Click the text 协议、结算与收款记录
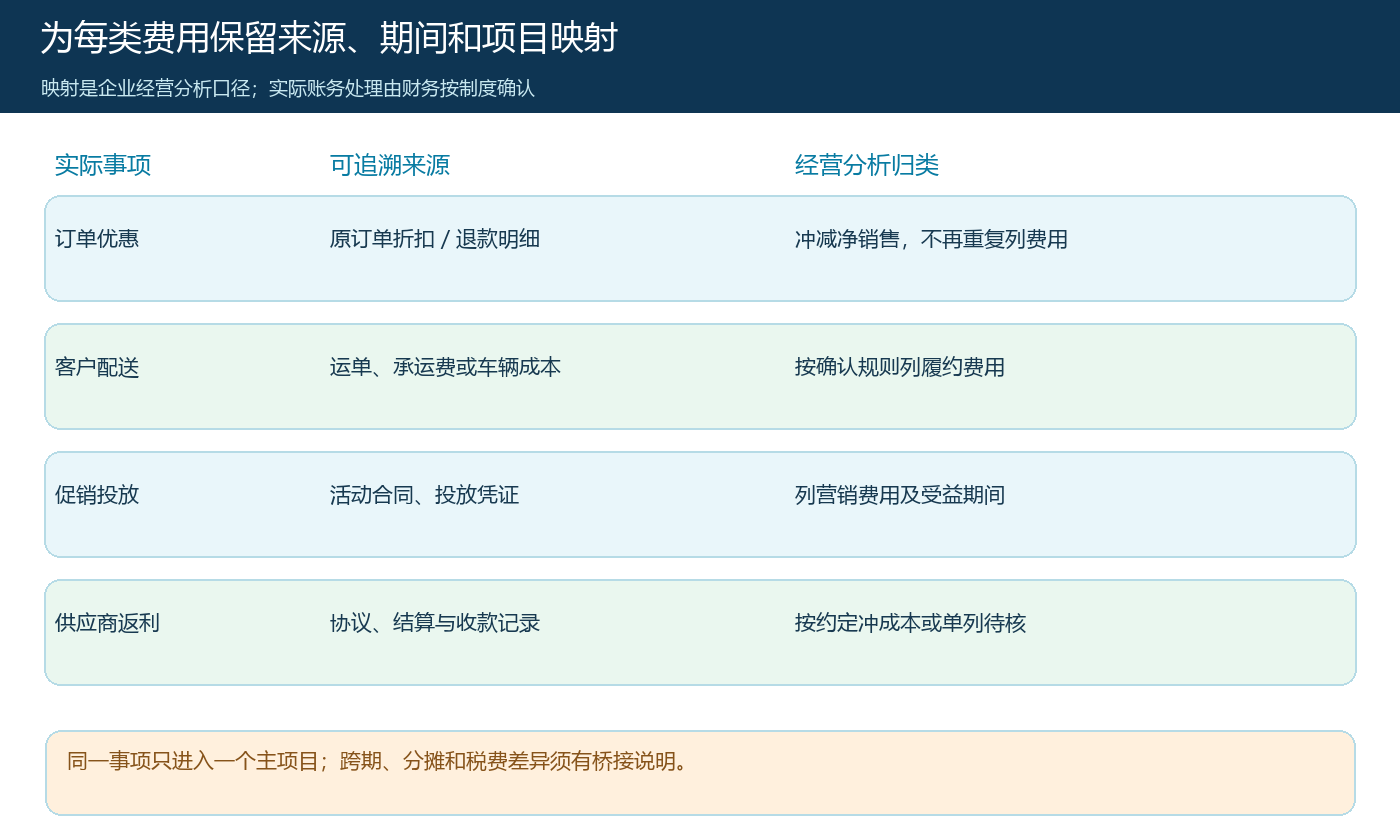The image size is (1400, 840). 435,623
